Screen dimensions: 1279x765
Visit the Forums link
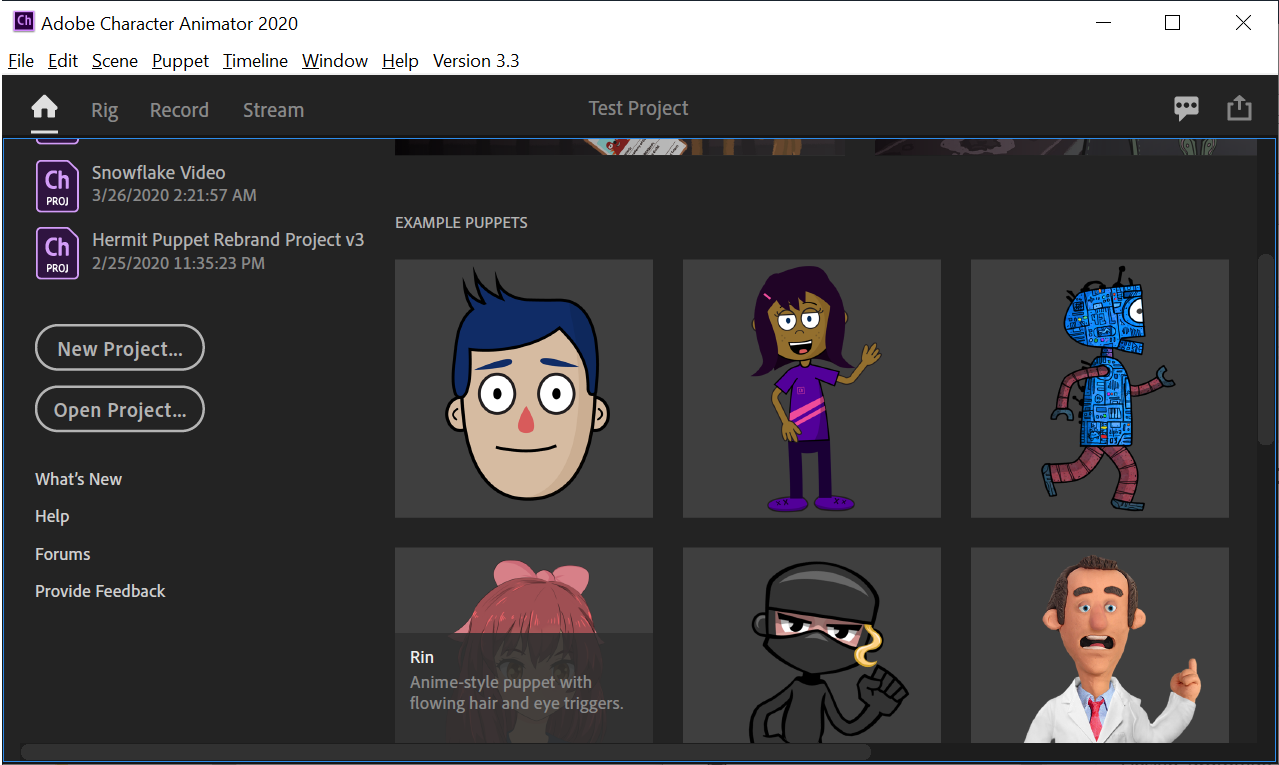62,553
